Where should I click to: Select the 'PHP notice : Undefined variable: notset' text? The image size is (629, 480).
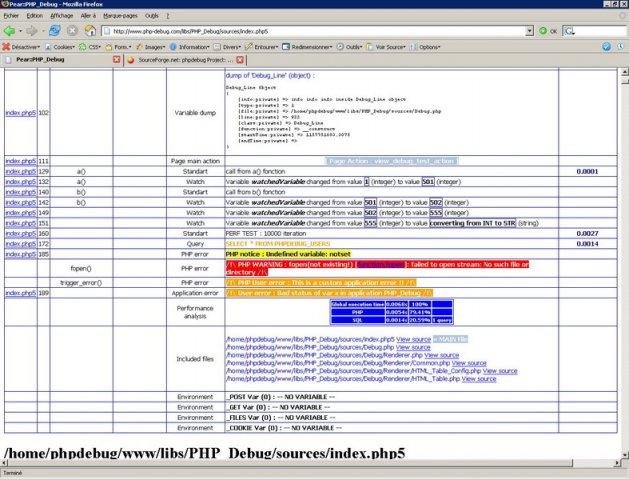288,254
